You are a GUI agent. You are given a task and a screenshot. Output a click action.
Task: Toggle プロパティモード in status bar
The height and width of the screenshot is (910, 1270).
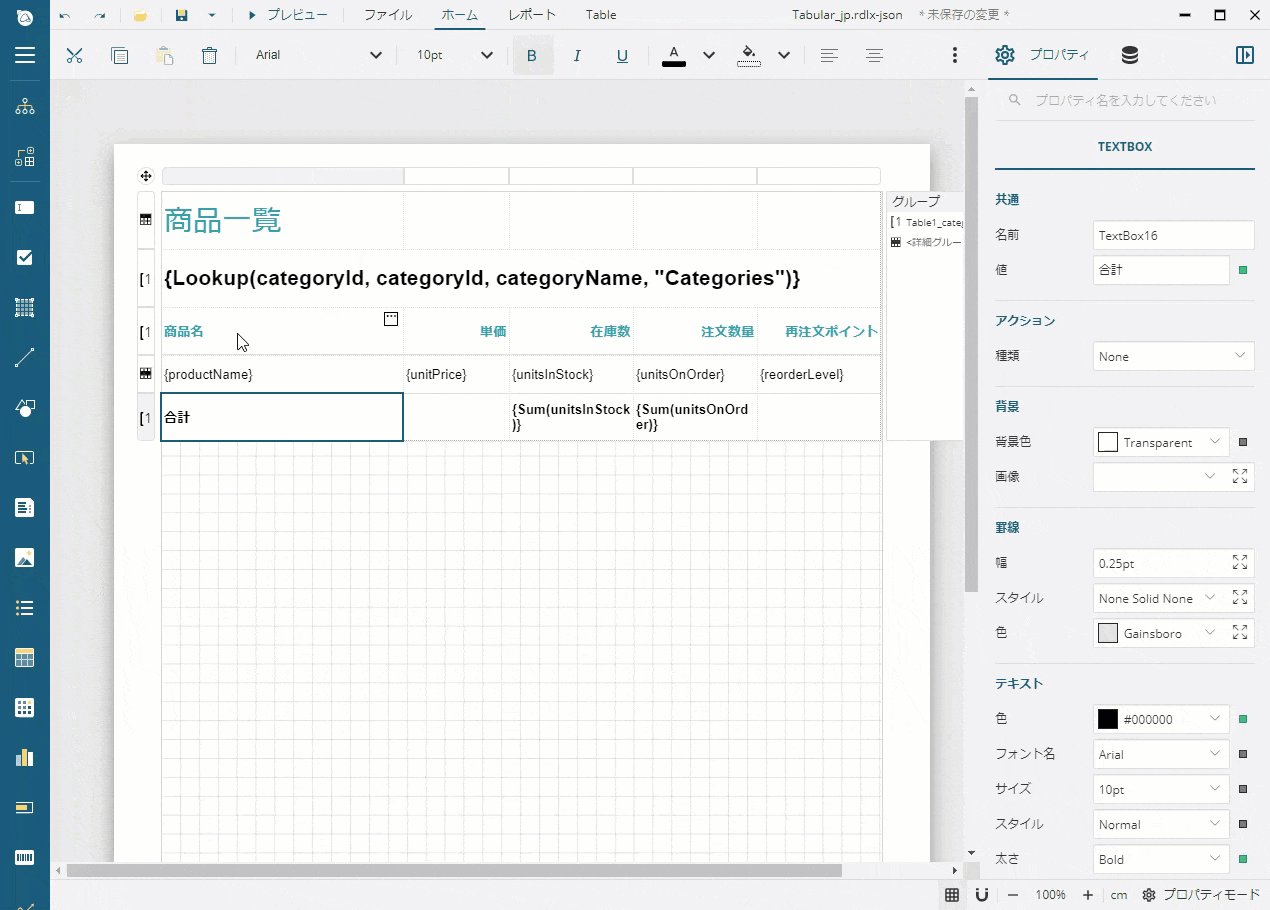pyautogui.click(x=1200, y=895)
